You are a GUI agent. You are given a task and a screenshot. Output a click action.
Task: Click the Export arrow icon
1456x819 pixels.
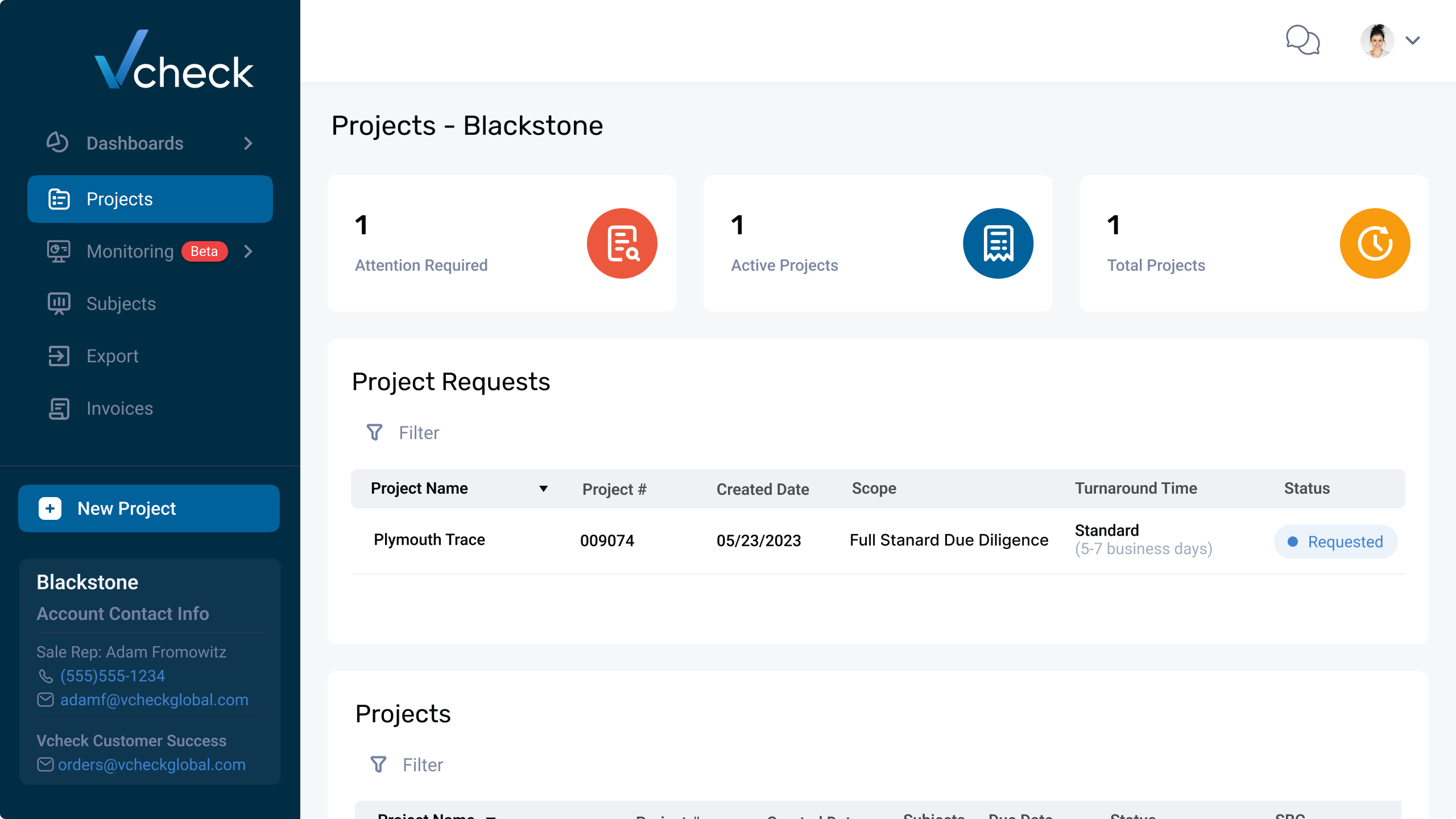[59, 356]
